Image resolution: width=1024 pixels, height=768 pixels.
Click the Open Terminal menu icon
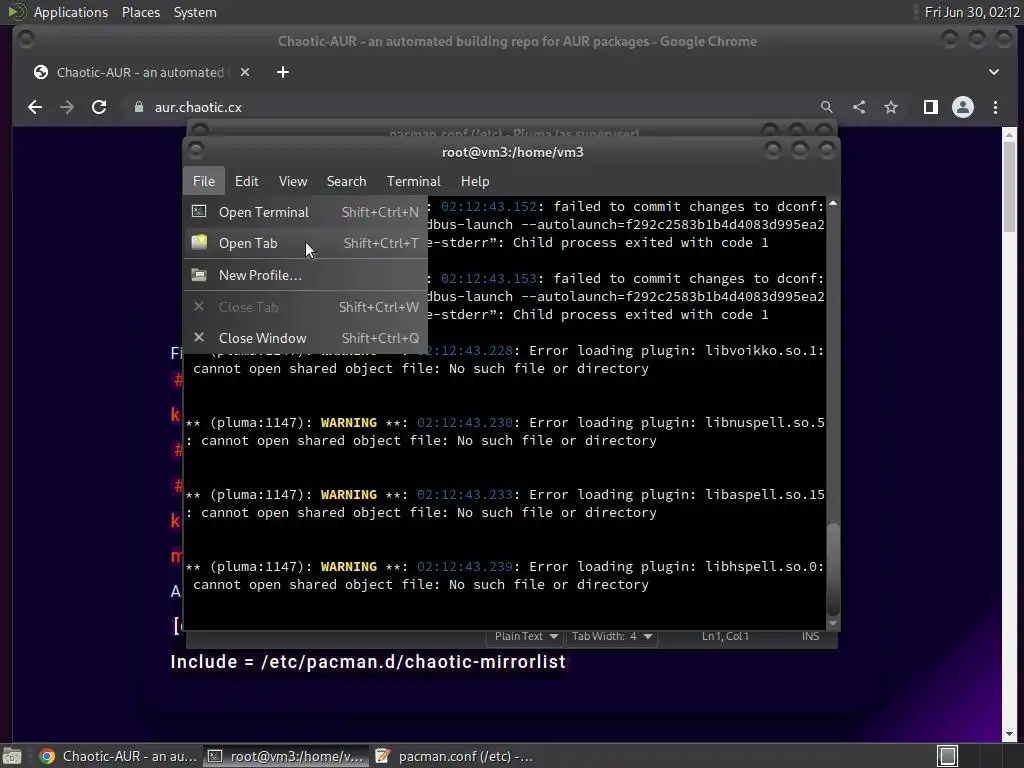point(199,212)
